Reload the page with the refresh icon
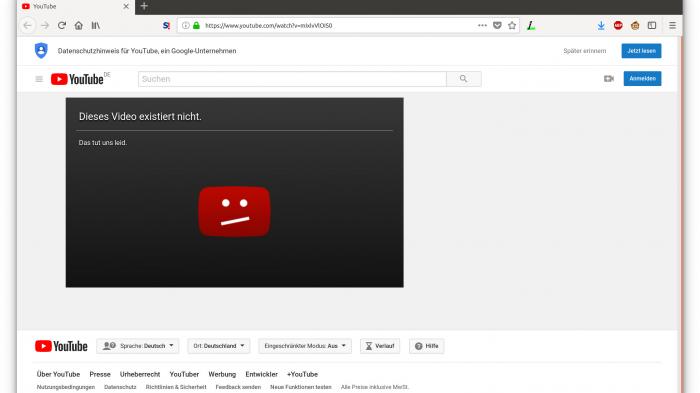Viewport: 700px width, 393px height. pyautogui.click(x=62, y=25)
